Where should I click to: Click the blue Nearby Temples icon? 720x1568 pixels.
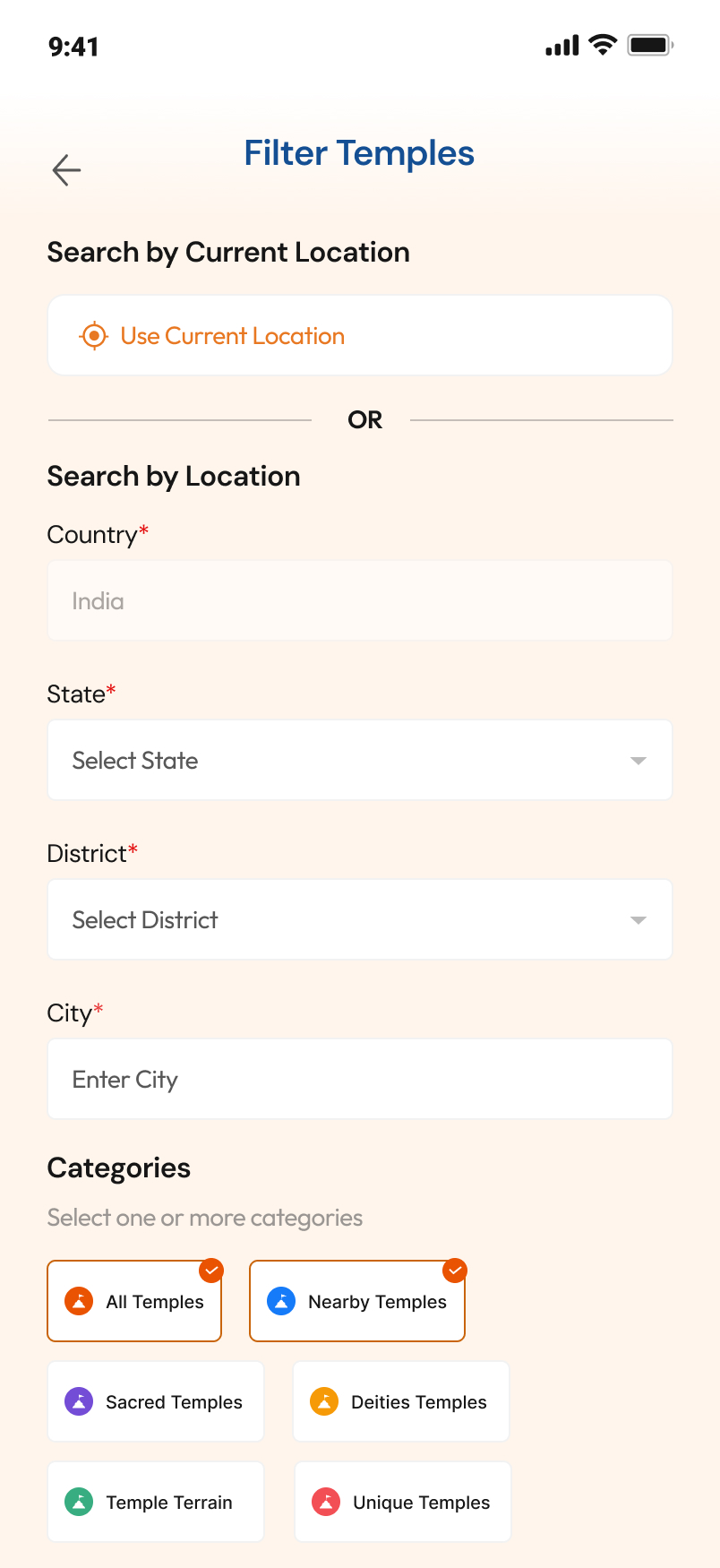(281, 1301)
